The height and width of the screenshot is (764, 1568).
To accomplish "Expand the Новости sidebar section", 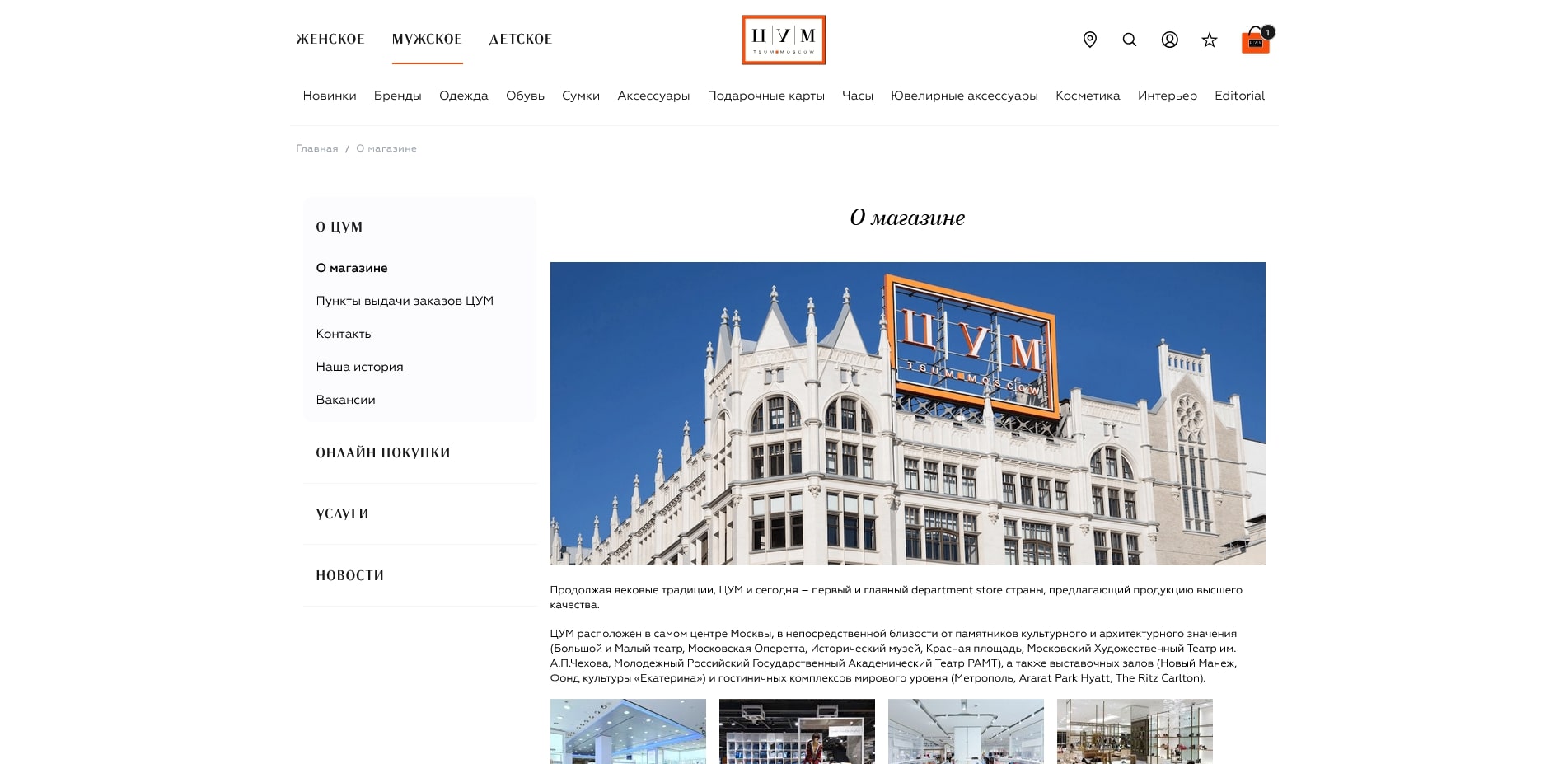I will (x=349, y=575).
